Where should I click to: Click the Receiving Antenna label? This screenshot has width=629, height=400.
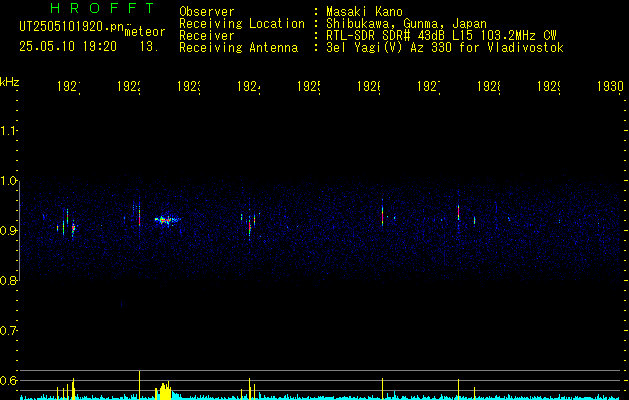pos(239,48)
